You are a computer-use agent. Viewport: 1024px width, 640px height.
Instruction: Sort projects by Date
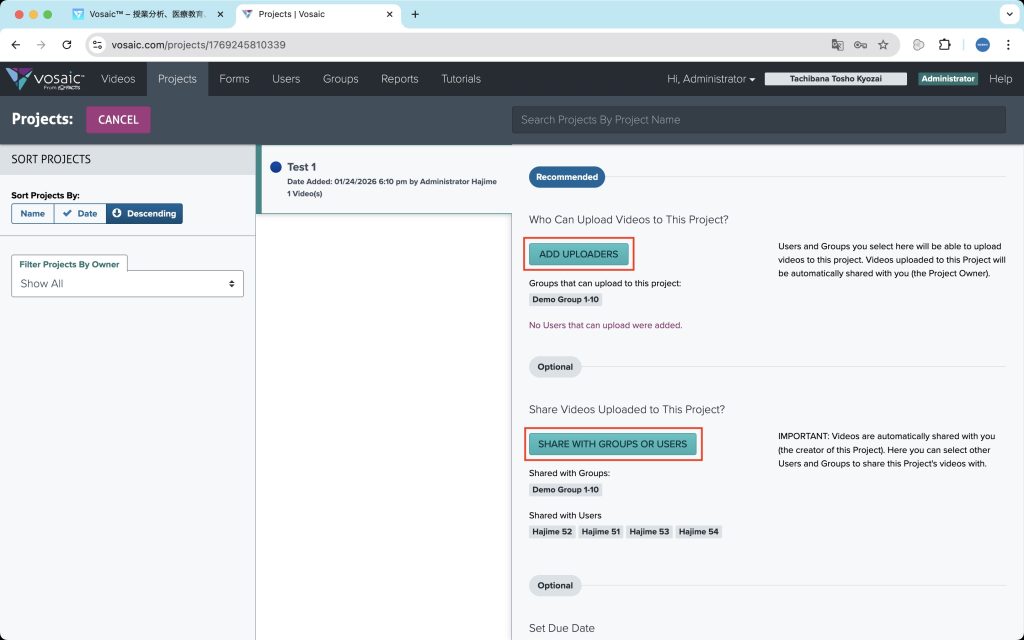click(x=80, y=213)
